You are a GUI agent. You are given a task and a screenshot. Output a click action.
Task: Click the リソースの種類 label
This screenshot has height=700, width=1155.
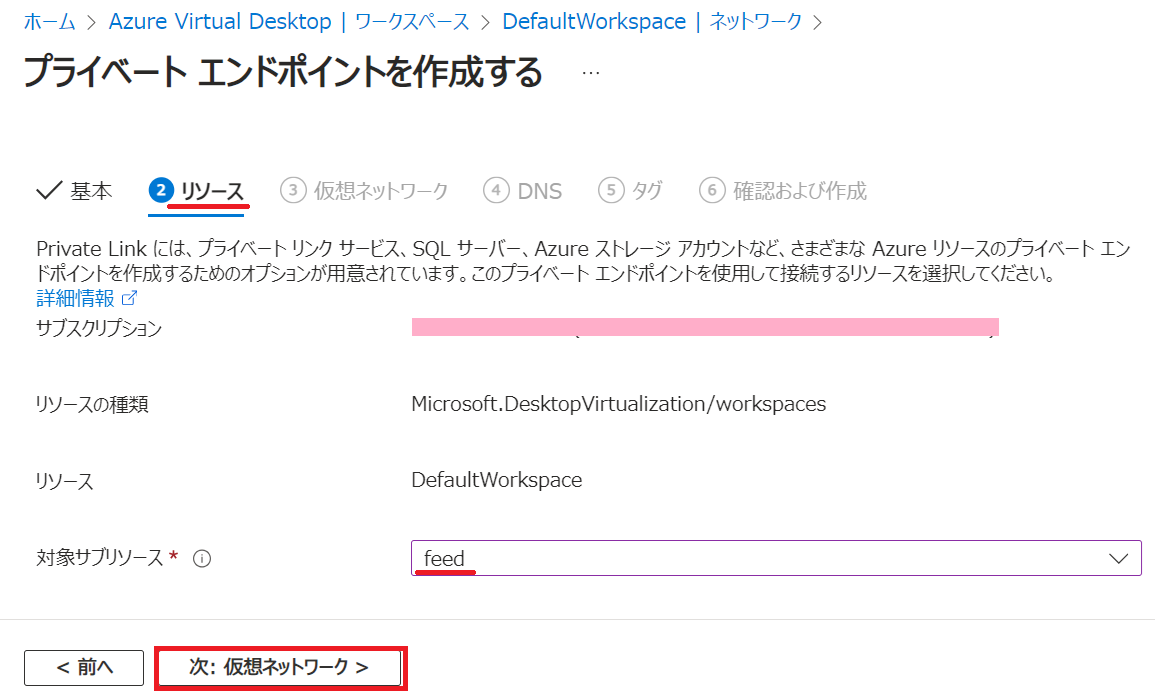point(92,405)
